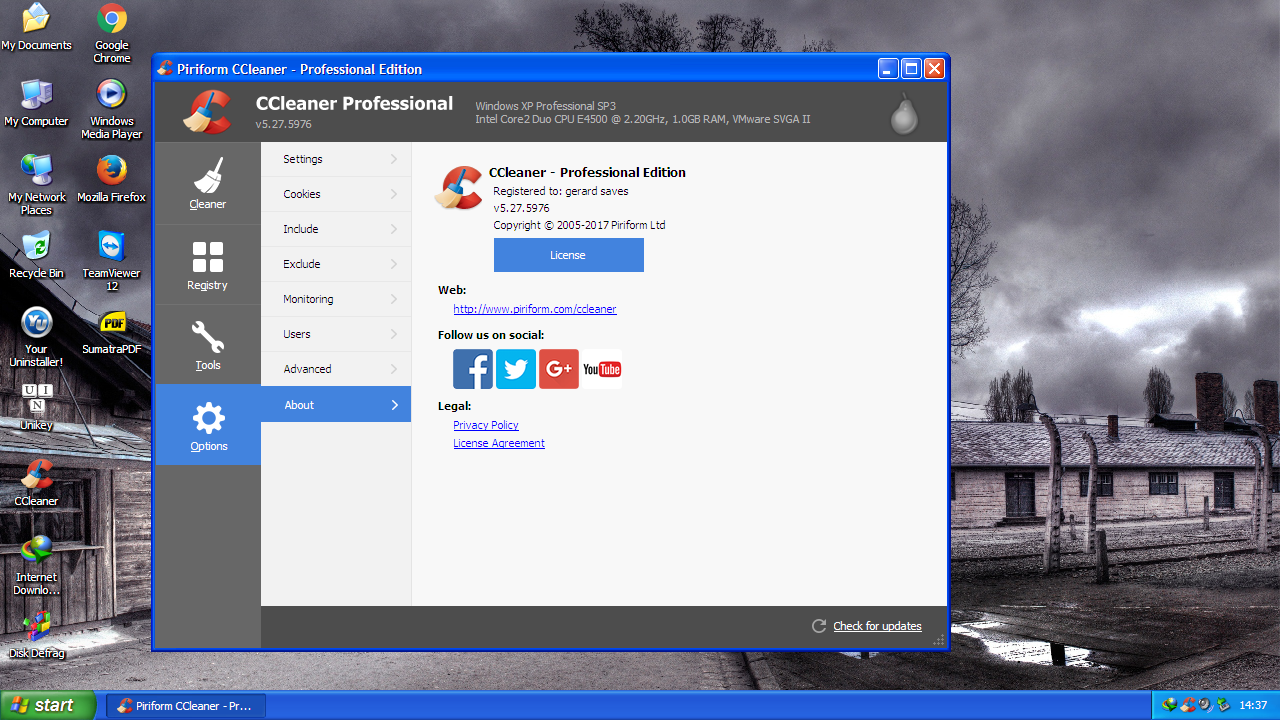The image size is (1280, 720).
Task: Click the "Windows XP Professional SP3" system info
Action: [x=545, y=106]
